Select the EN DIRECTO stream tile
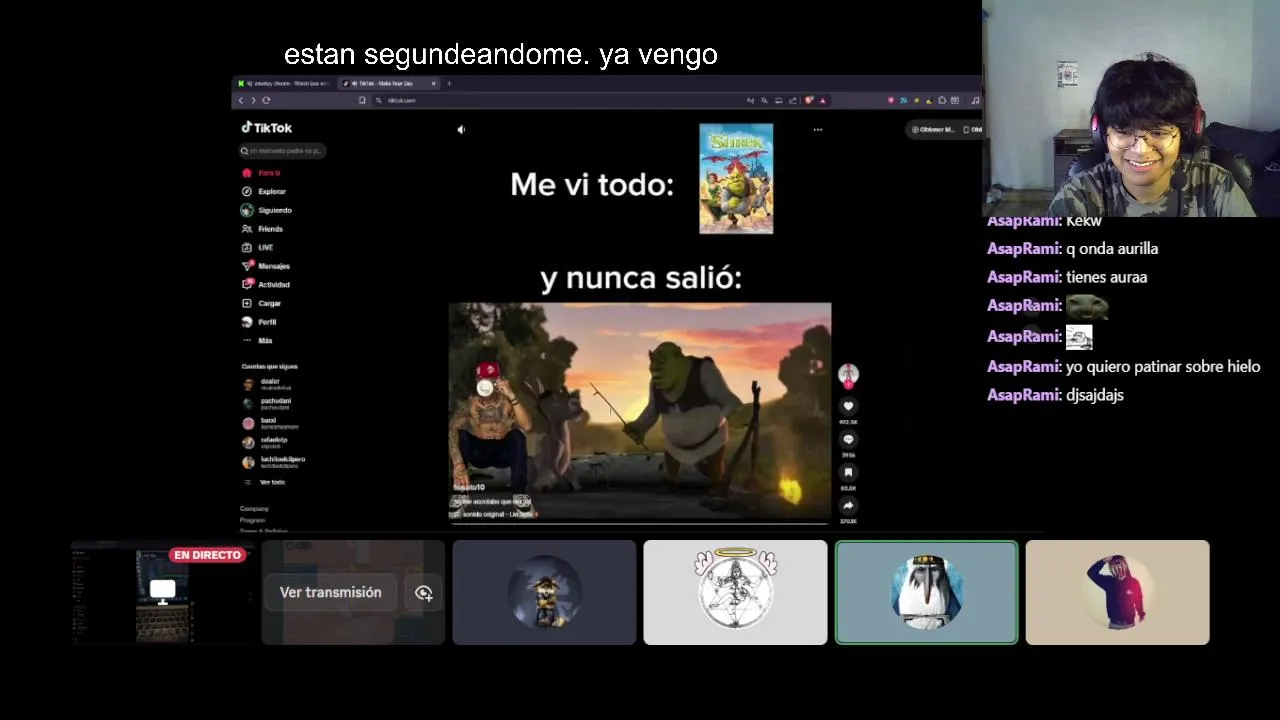Viewport: 1280px width, 720px height. (x=162, y=592)
